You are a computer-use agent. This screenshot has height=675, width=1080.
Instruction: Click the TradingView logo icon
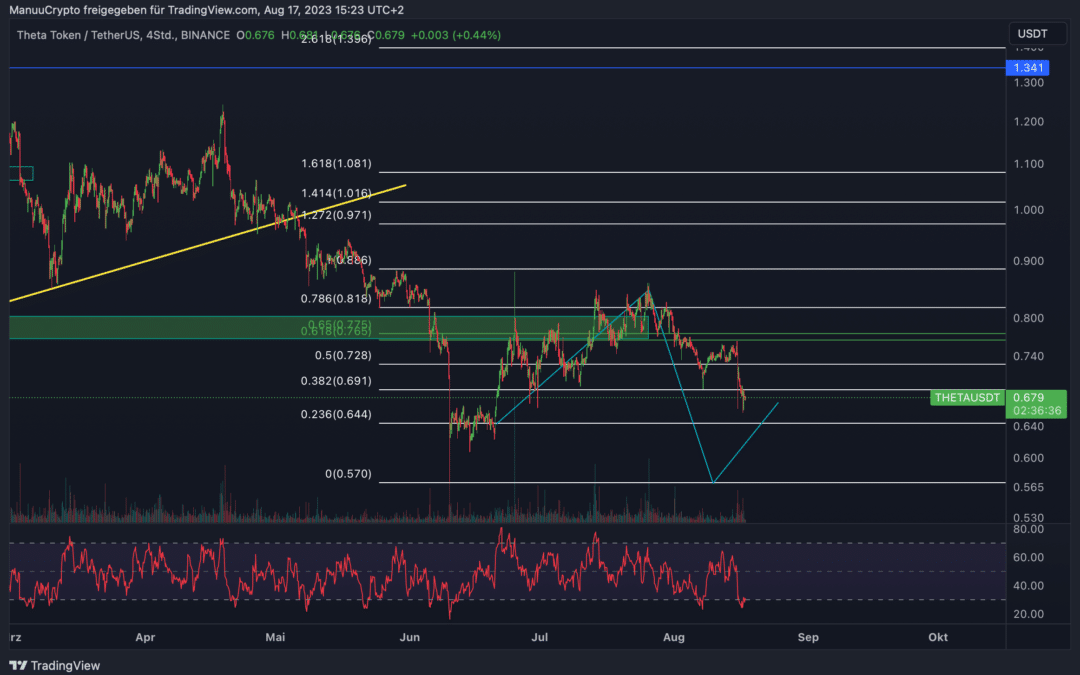(18, 665)
